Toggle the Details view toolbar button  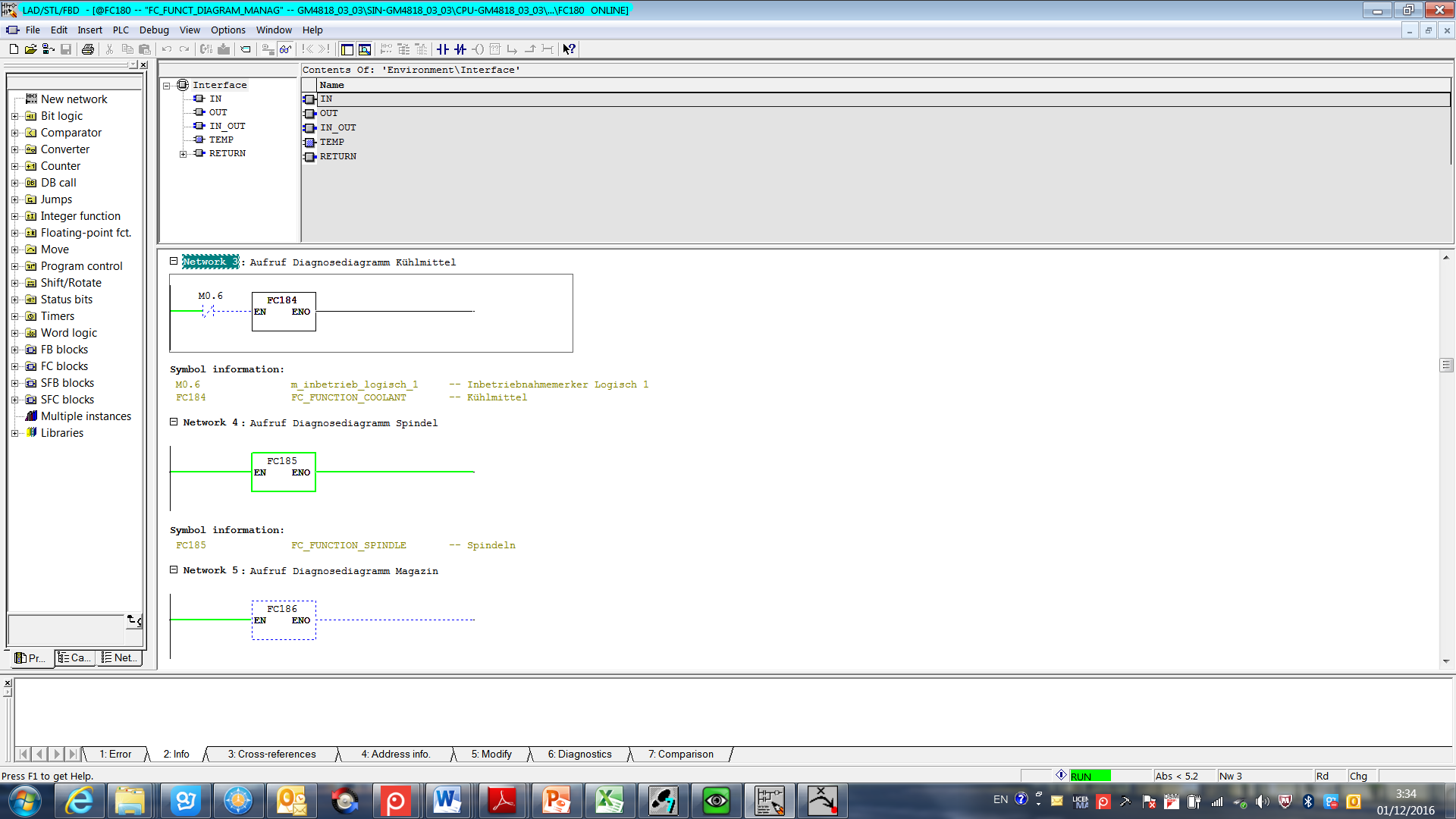click(x=365, y=49)
